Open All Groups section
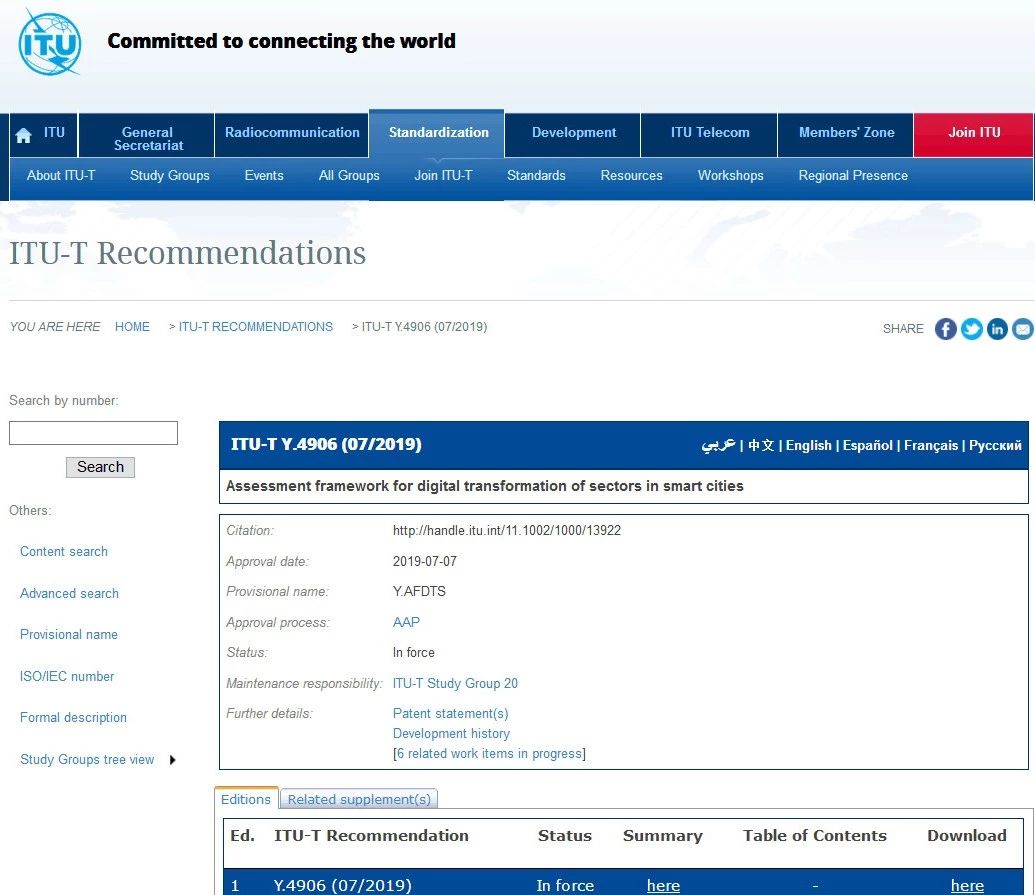 pos(349,176)
